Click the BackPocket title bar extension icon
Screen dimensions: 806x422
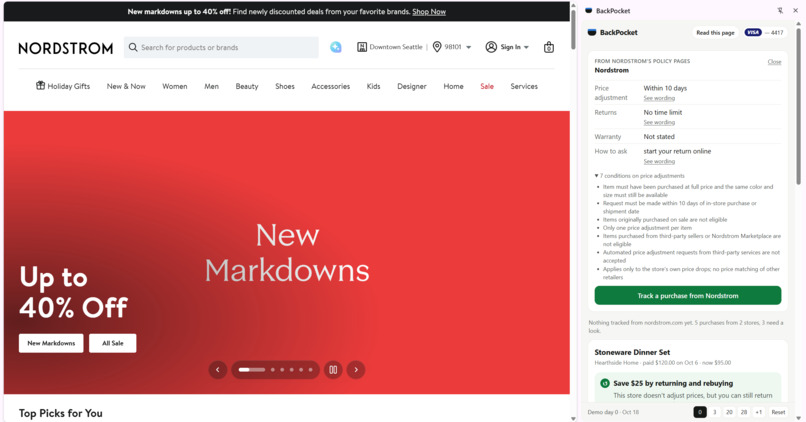(589, 10)
